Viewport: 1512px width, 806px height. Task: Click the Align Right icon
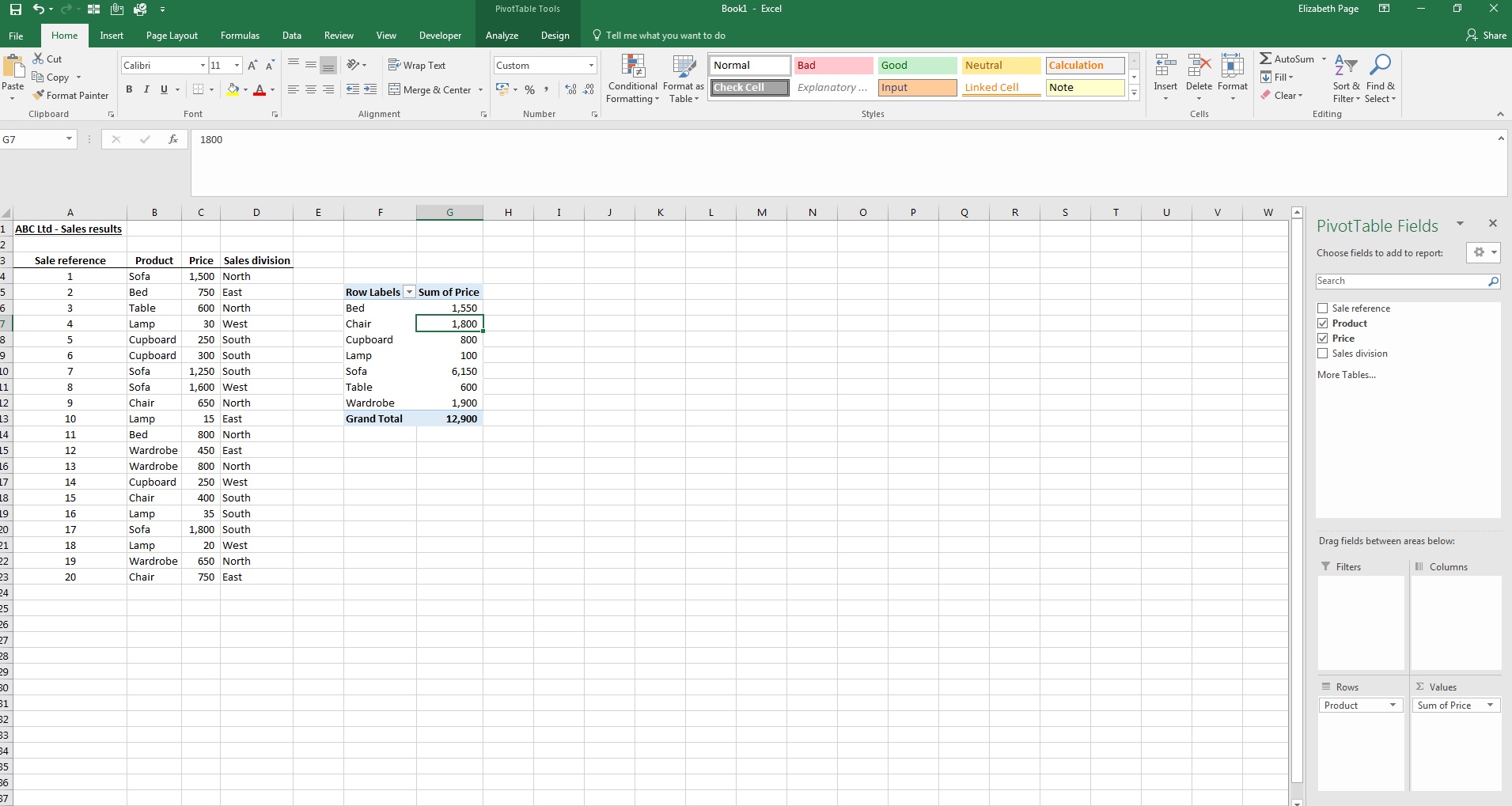[x=328, y=89]
